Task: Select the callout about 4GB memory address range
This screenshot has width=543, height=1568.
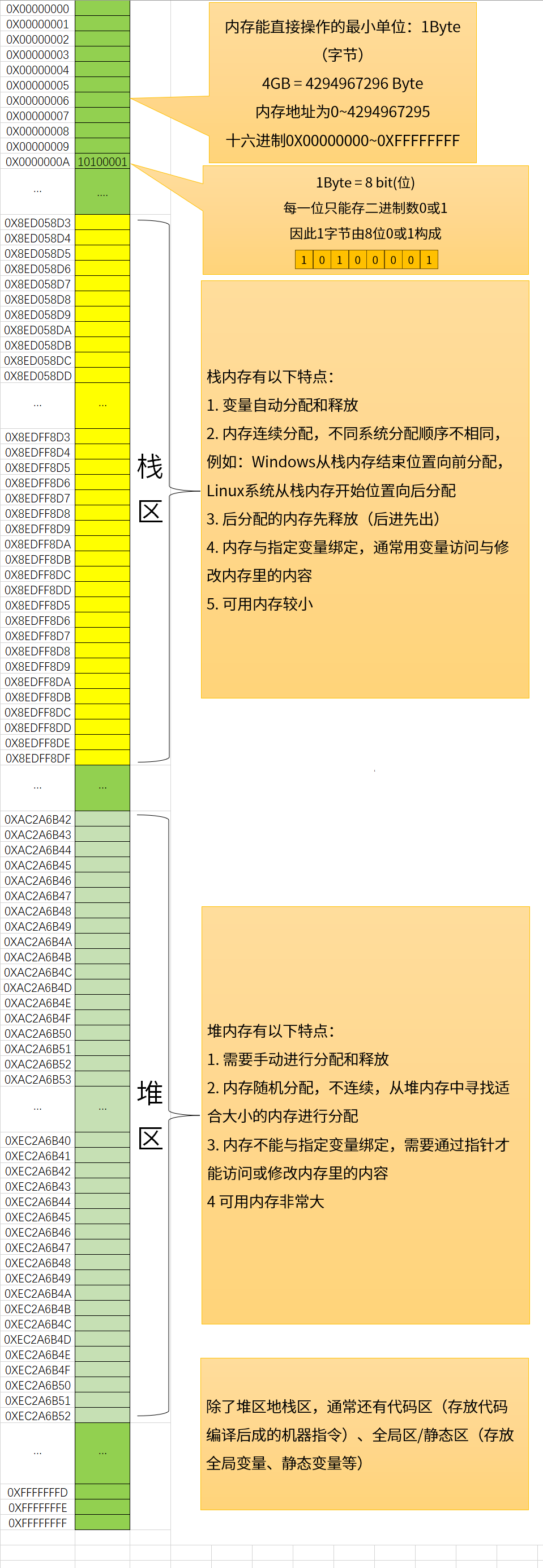Action: [342, 83]
